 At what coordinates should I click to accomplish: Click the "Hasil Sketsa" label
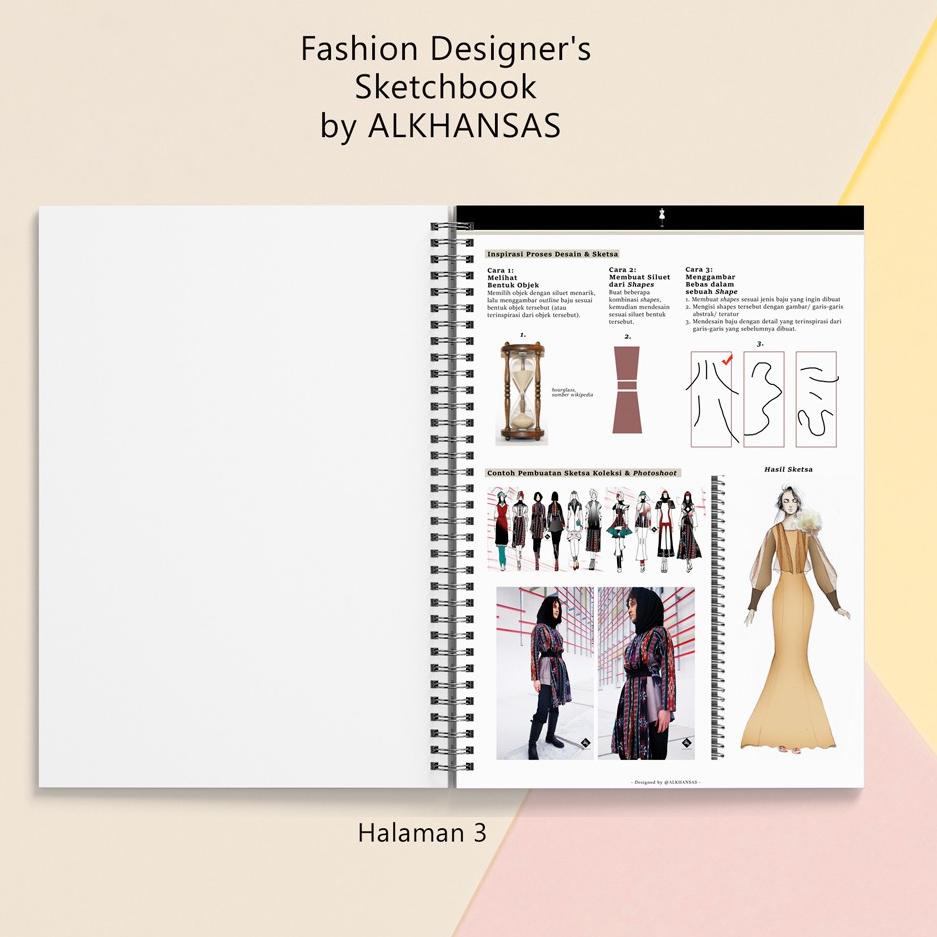tap(788, 469)
